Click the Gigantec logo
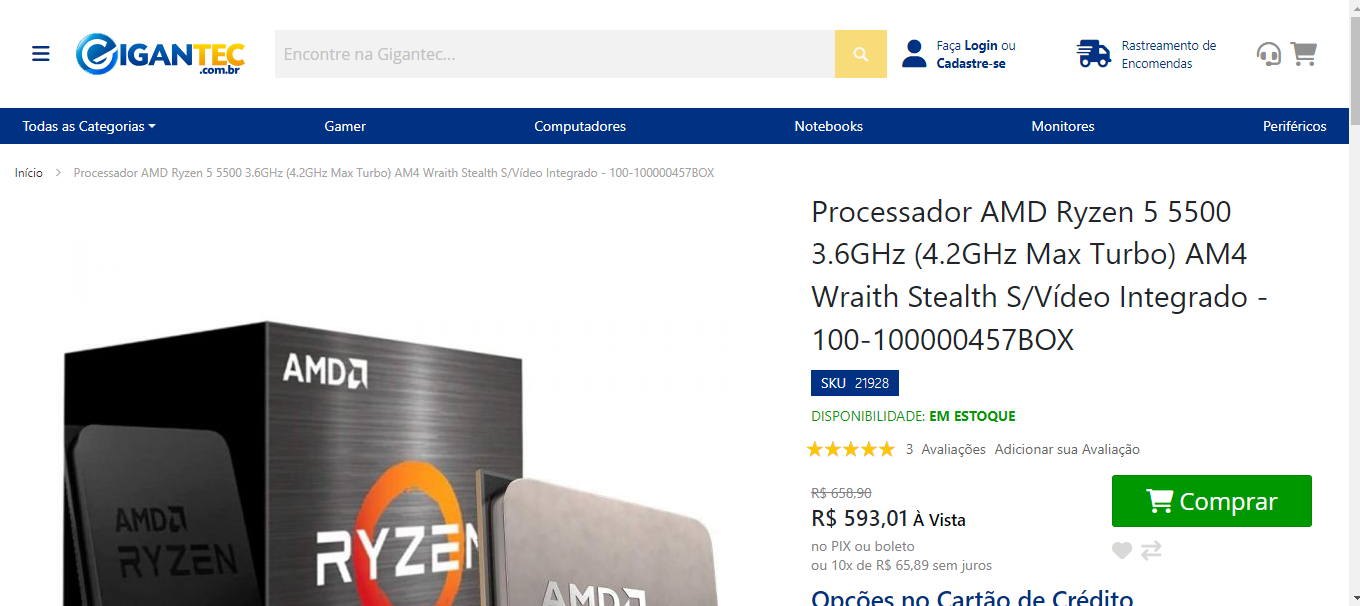This screenshot has width=1360, height=606. (160, 54)
